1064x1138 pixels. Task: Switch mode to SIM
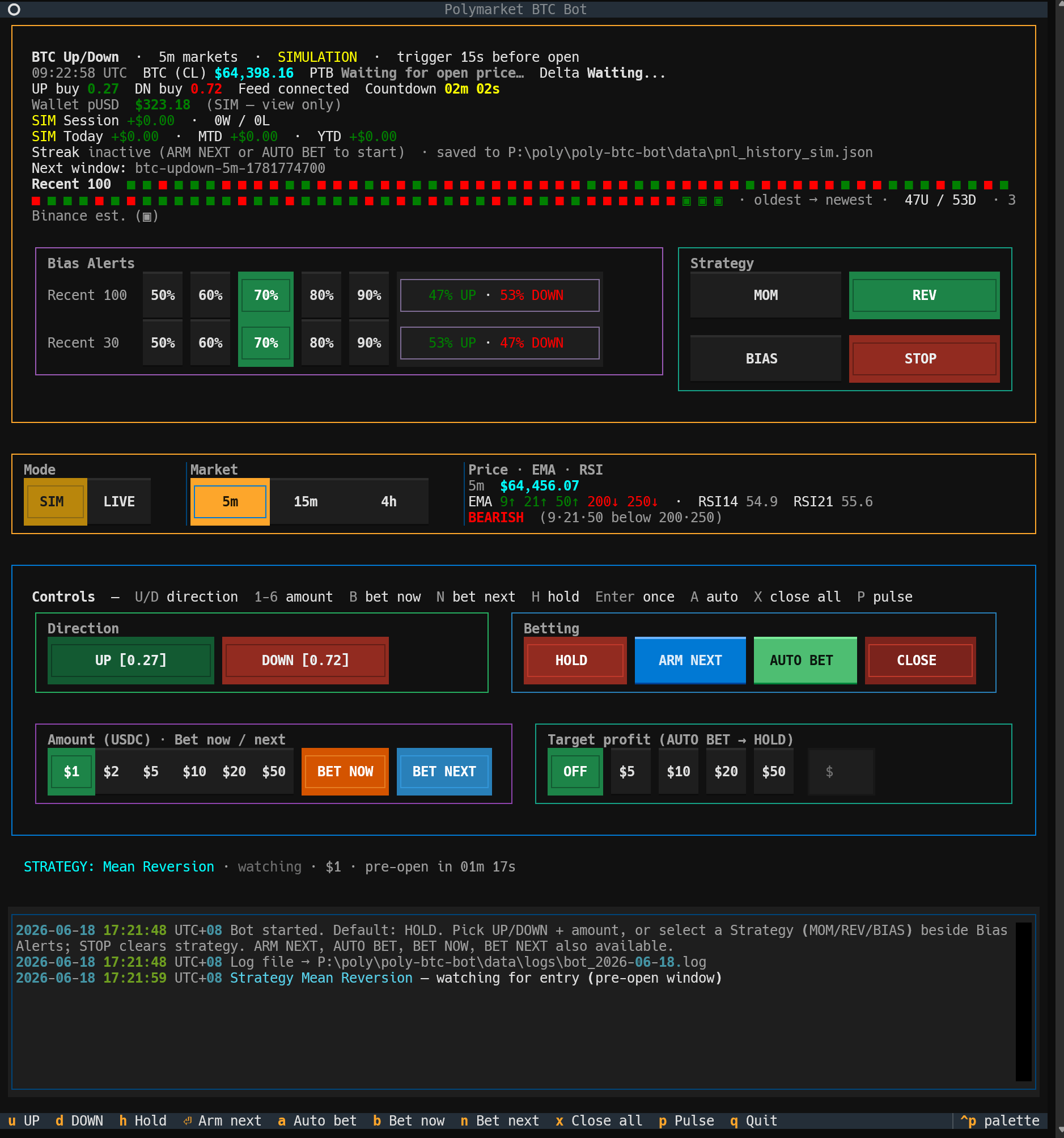coord(55,501)
